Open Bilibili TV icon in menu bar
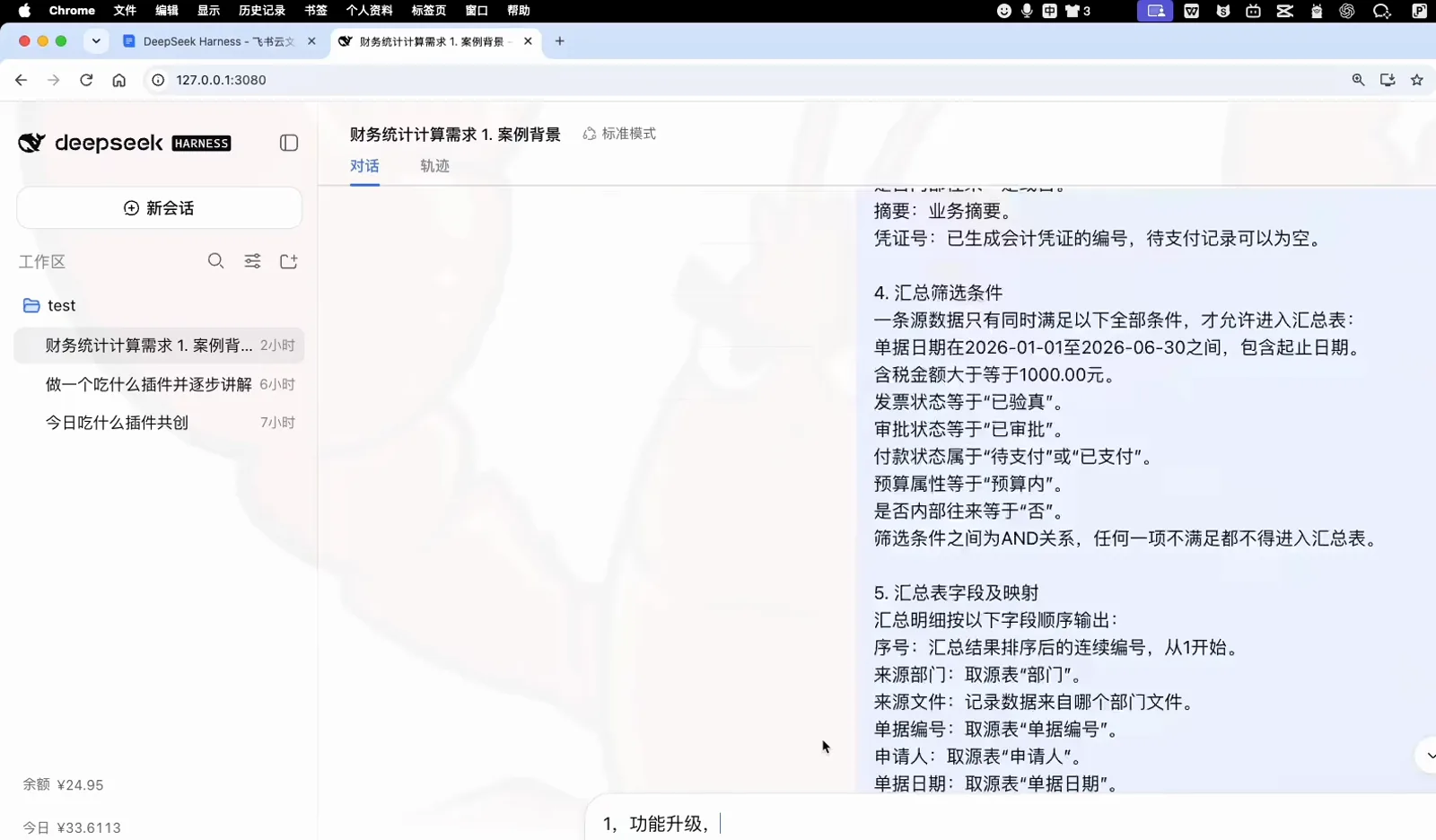Screen dimensions: 1436x840 coord(1254,11)
